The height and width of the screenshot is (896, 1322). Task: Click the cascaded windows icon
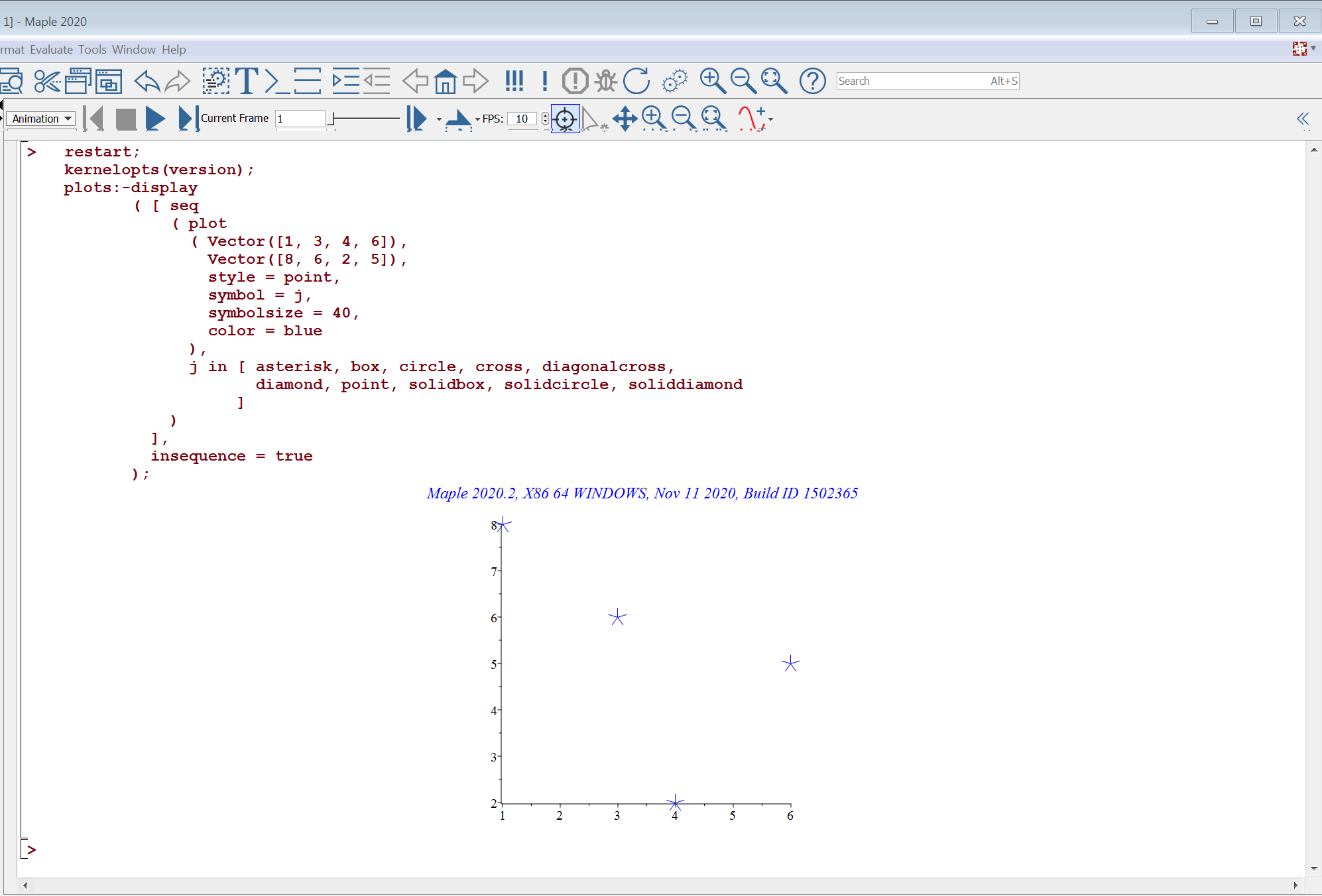point(78,81)
